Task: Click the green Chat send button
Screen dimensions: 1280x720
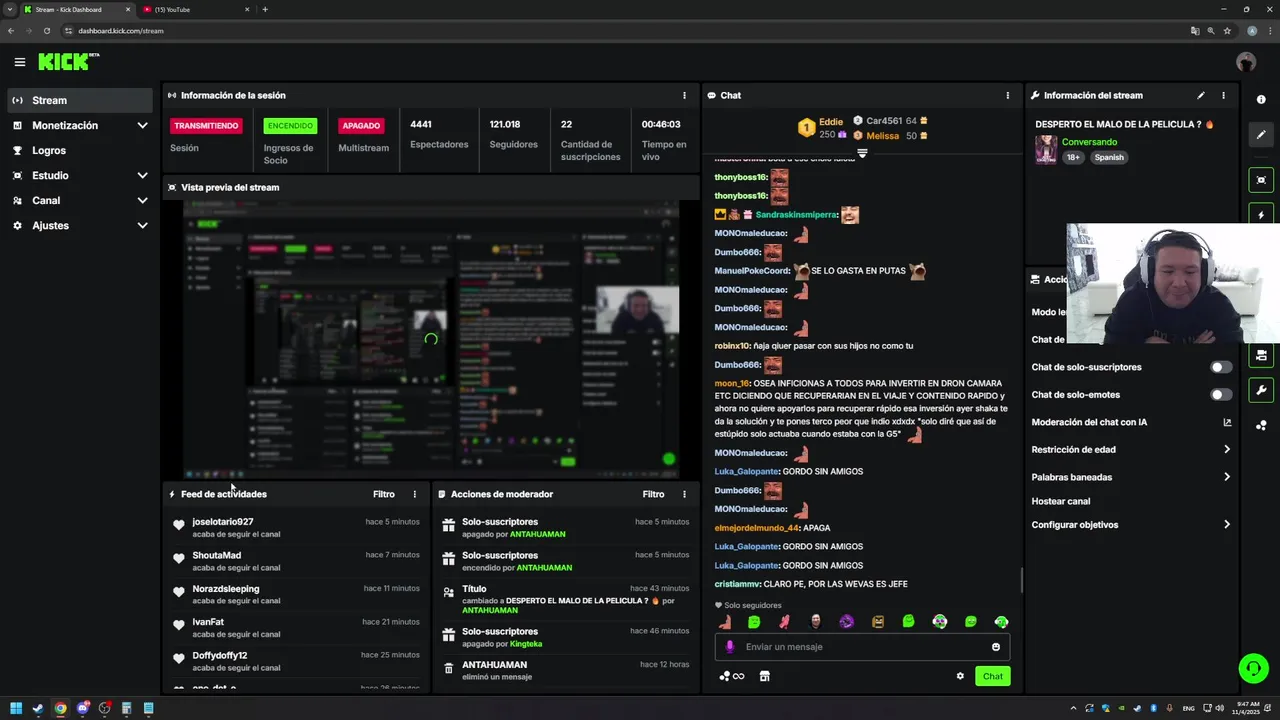Action: point(992,676)
